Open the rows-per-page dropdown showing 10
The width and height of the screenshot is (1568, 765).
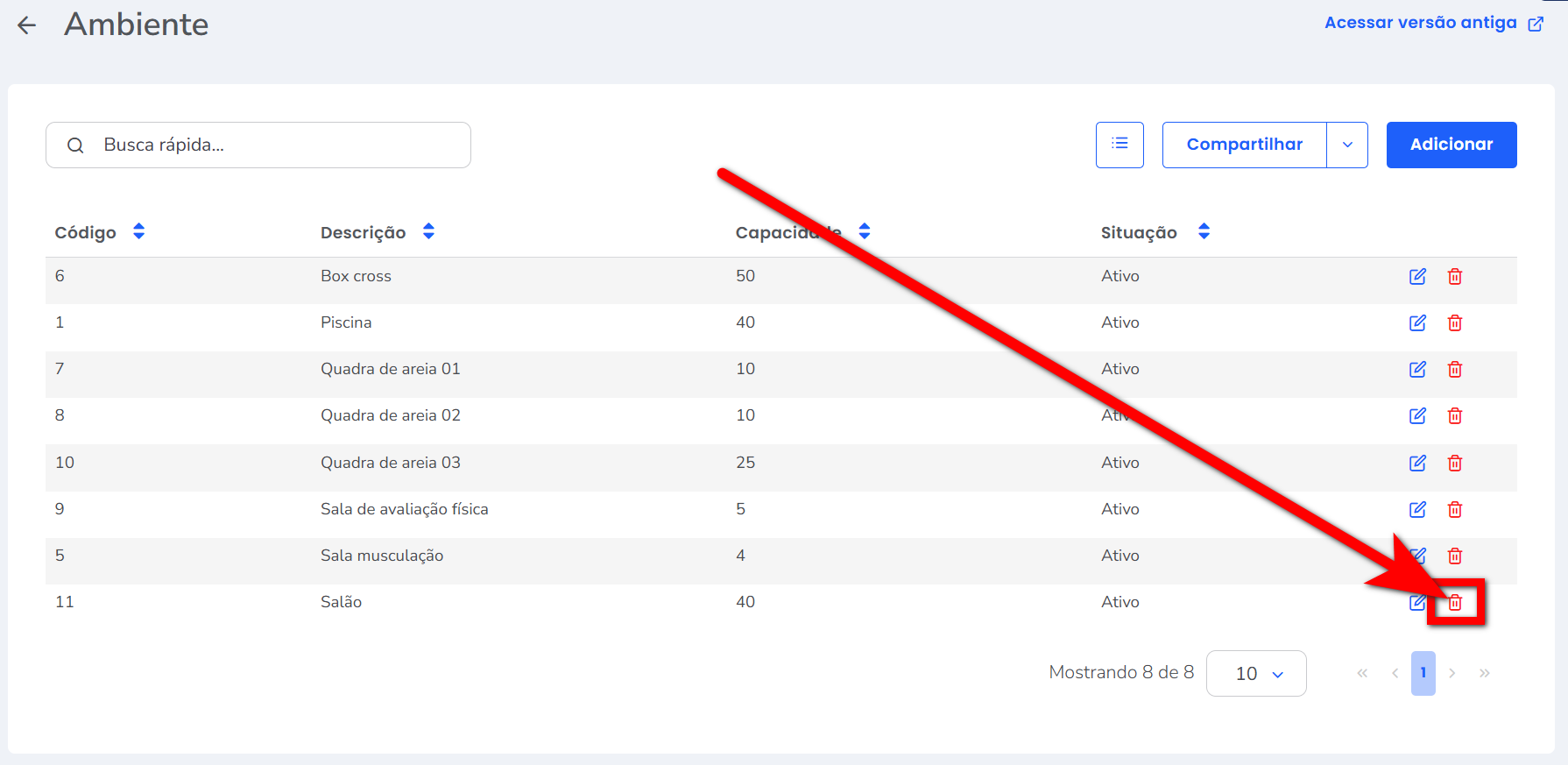[1256, 673]
